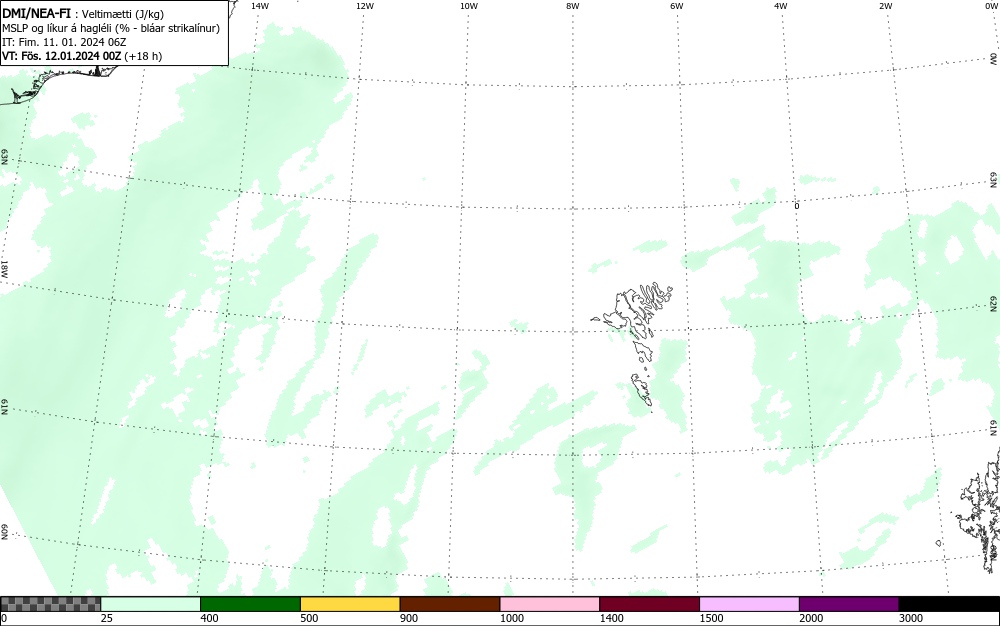Pick the black above-3000 legend swatch
Viewport: 1000px width, 626px height.
tap(949, 604)
